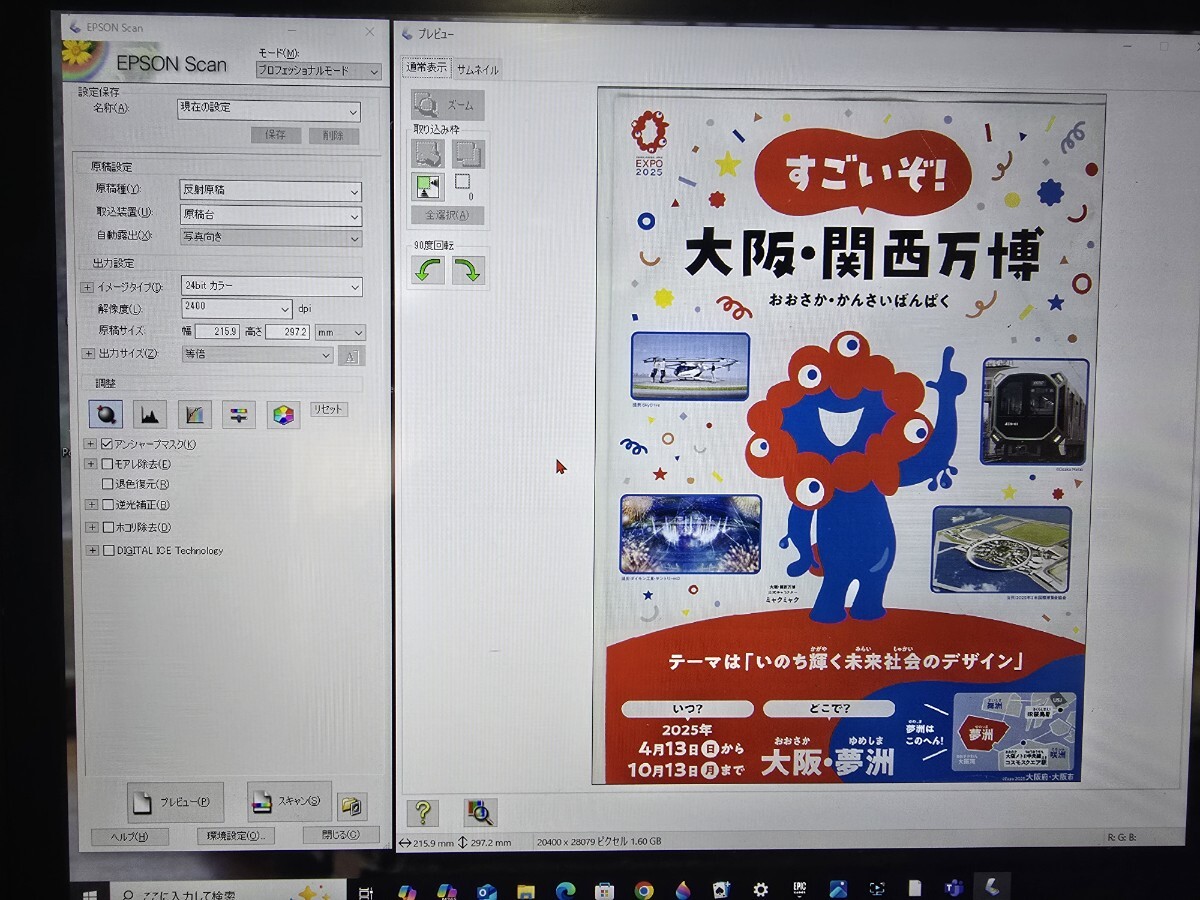Open the 自動露出 auto exposure dropdown

coord(270,238)
